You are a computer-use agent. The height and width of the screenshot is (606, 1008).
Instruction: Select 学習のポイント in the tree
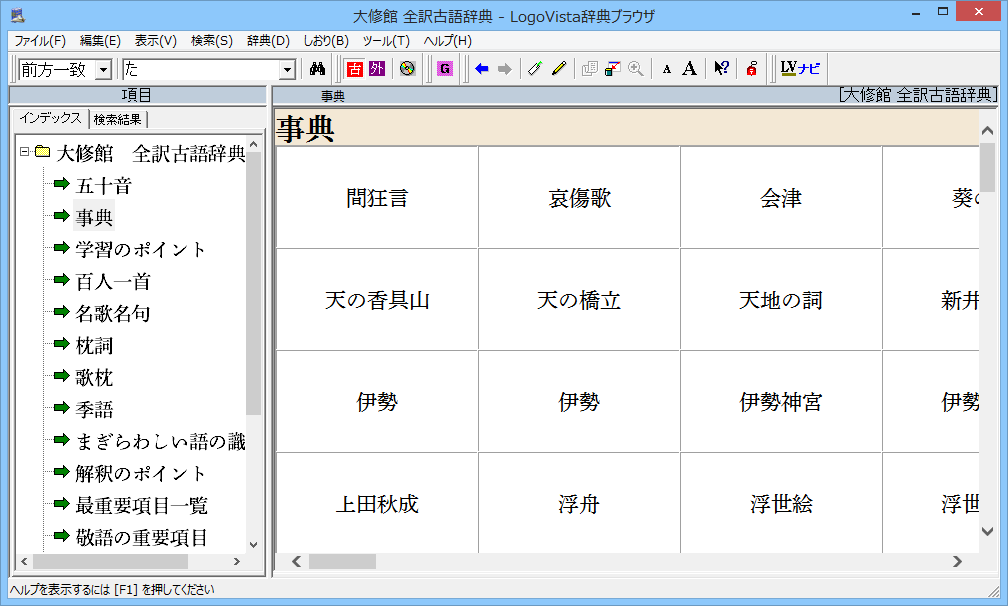coord(141,249)
